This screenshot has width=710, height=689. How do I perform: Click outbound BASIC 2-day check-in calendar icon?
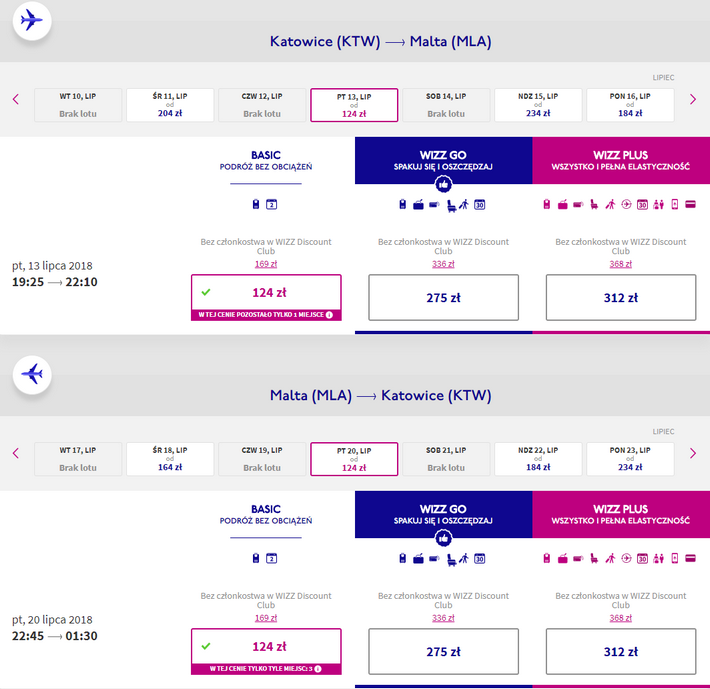click(x=271, y=204)
